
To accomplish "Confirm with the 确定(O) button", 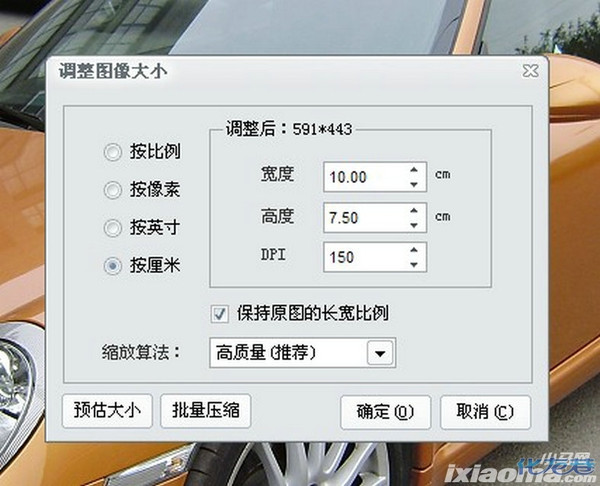I will click(x=385, y=412).
